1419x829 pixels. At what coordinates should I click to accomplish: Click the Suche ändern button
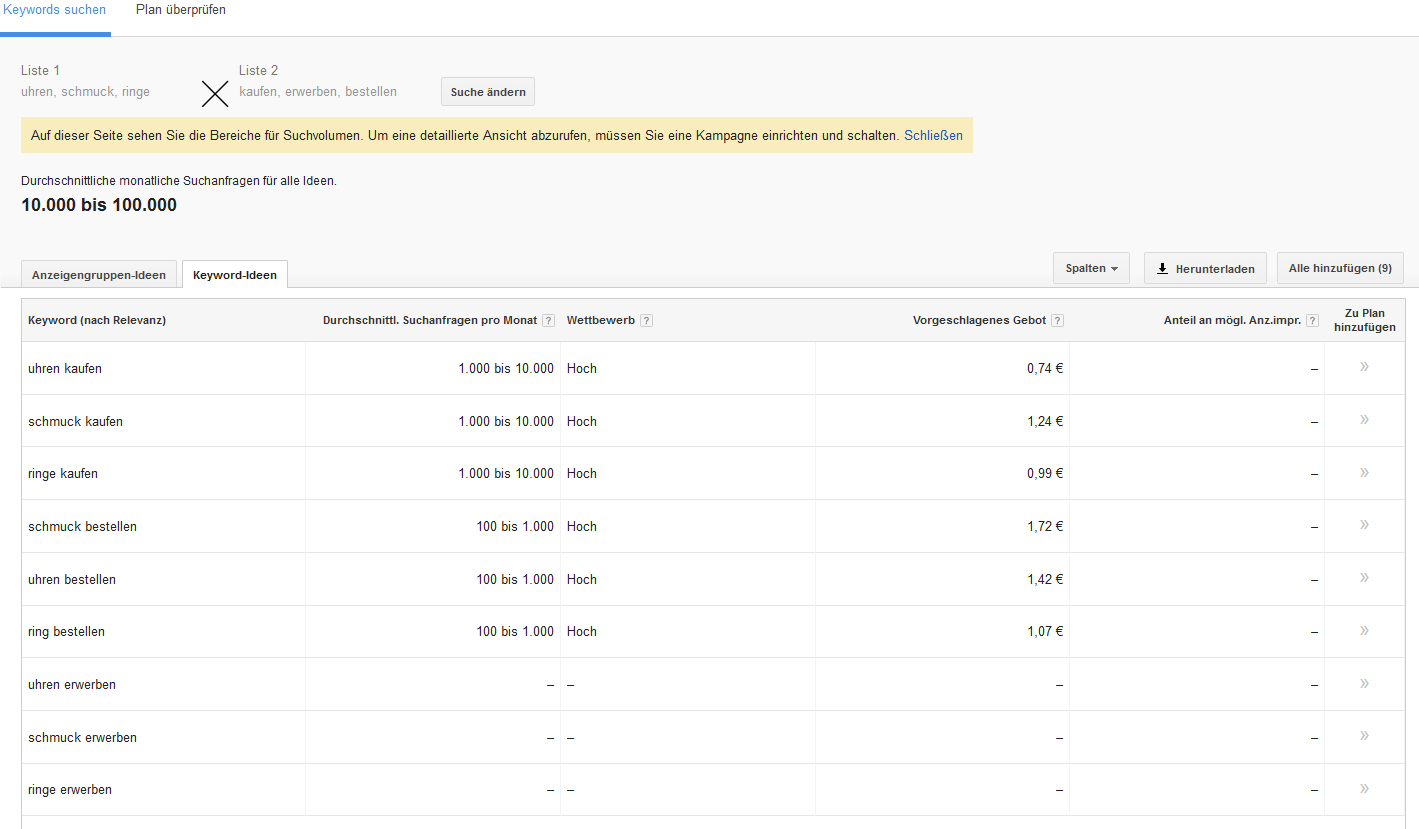point(487,91)
